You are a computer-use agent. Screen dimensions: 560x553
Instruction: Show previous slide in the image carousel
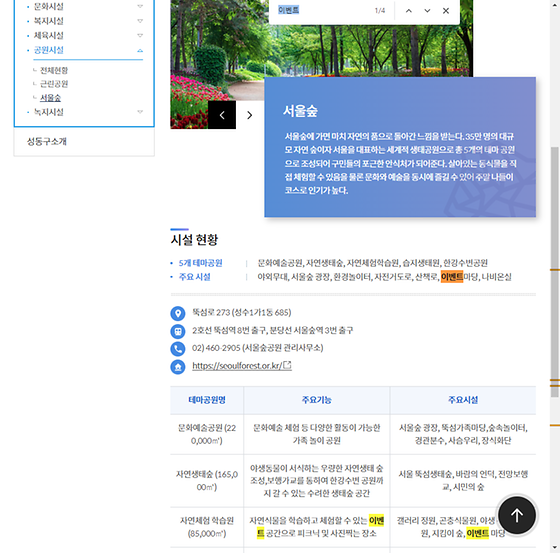pos(222,115)
